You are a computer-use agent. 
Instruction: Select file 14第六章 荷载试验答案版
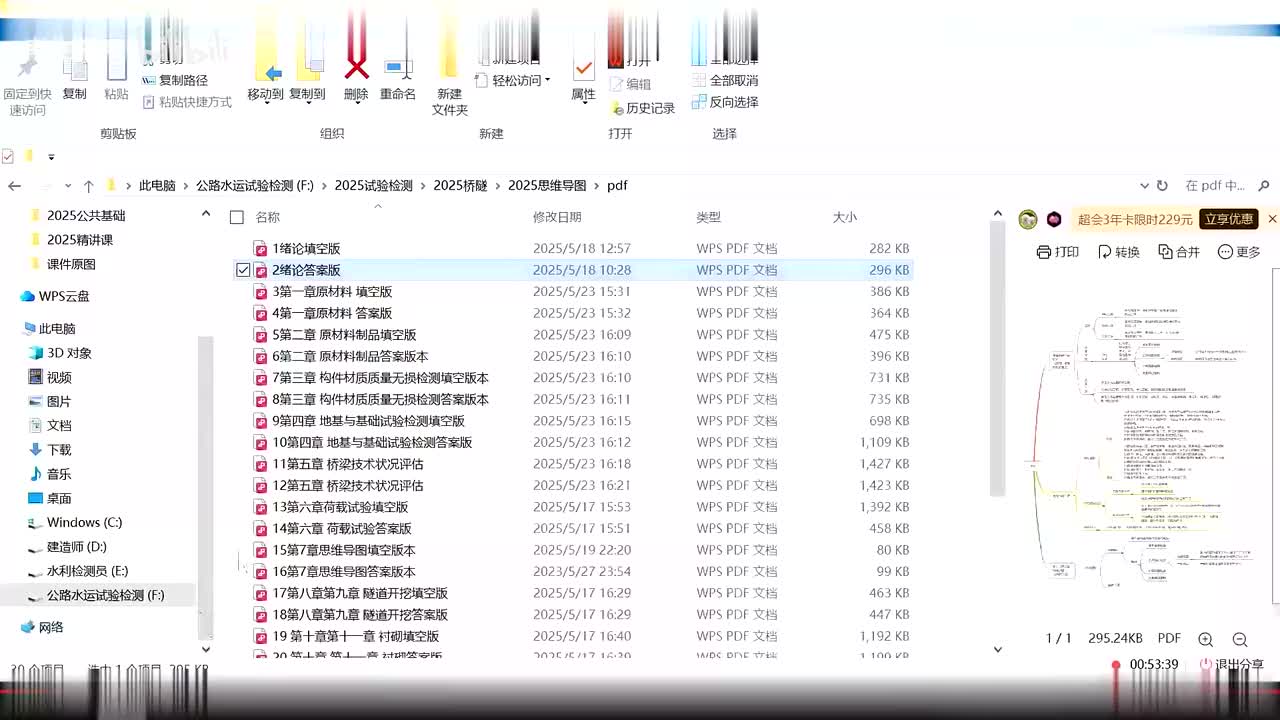click(342, 528)
